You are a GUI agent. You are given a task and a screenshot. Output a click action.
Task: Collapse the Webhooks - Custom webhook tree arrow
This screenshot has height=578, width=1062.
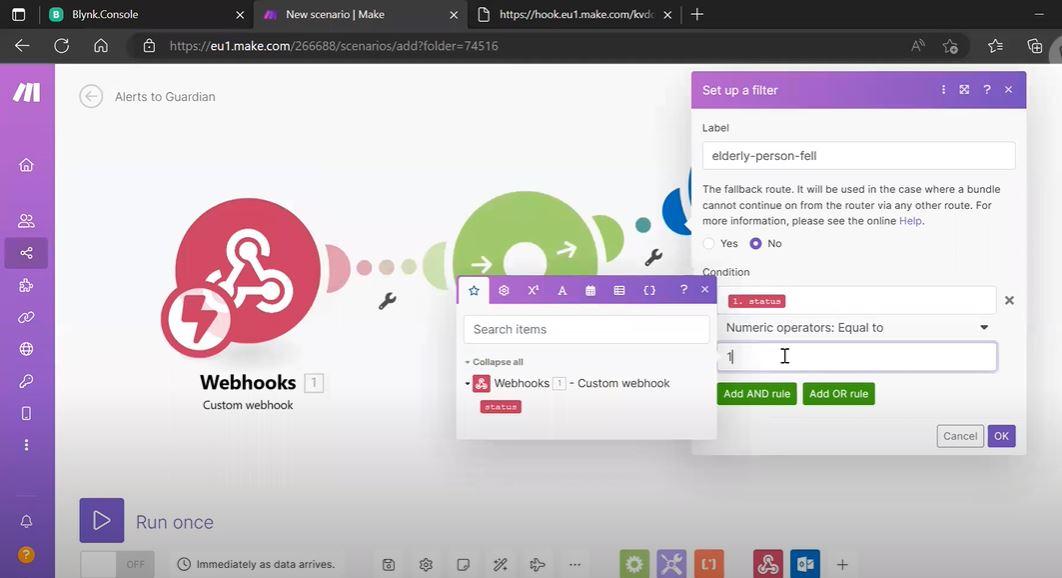(x=467, y=384)
